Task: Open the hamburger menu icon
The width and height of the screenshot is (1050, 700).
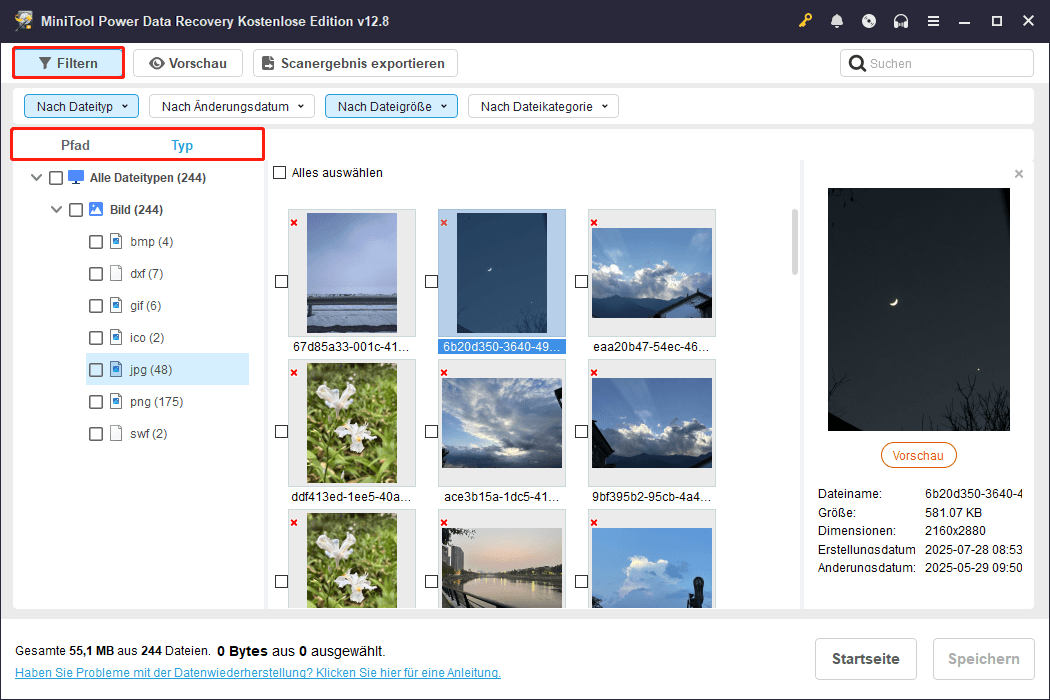Action: [x=933, y=21]
